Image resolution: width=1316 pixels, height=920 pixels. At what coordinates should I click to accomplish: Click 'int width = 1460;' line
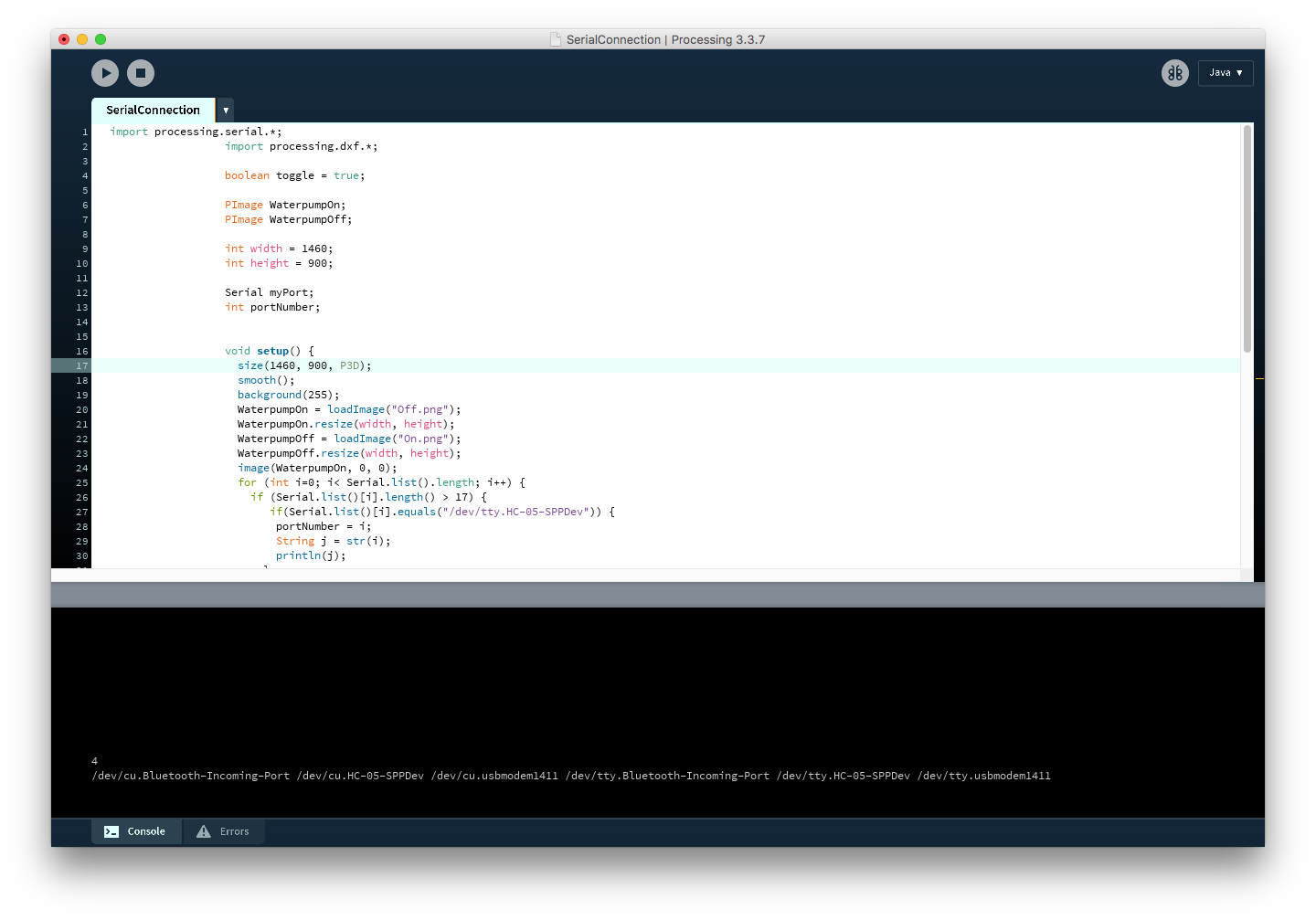click(279, 249)
